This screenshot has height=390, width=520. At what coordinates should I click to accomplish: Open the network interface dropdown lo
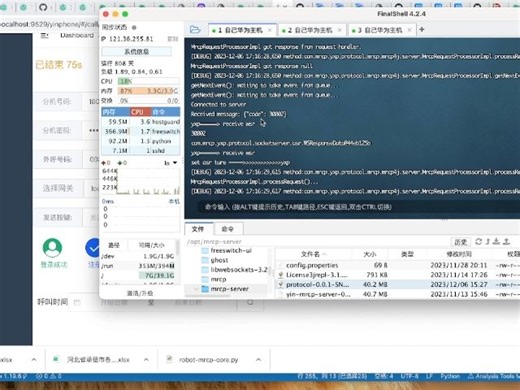170,163
